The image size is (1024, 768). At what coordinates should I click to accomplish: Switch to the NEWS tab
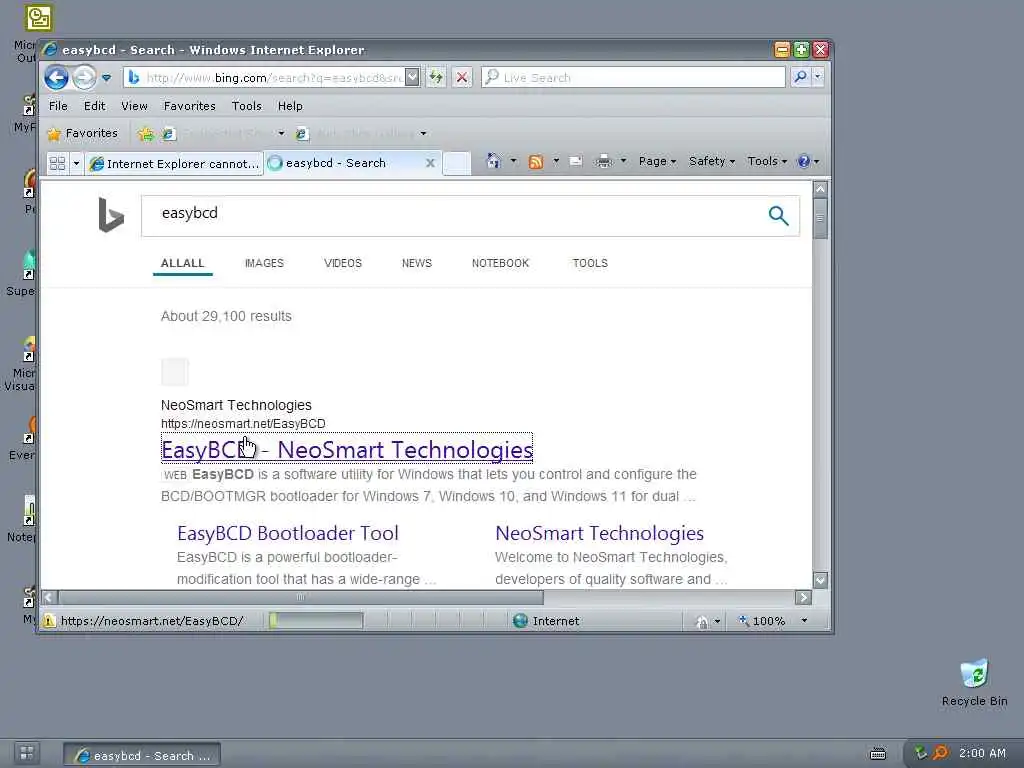(417, 263)
